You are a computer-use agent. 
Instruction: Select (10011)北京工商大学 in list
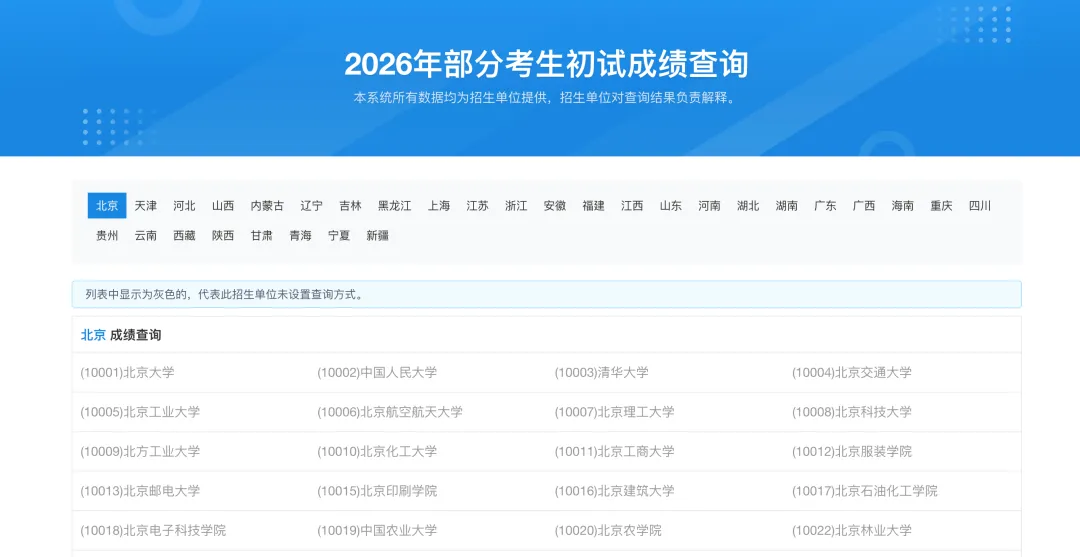pyautogui.click(x=614, y=452)
